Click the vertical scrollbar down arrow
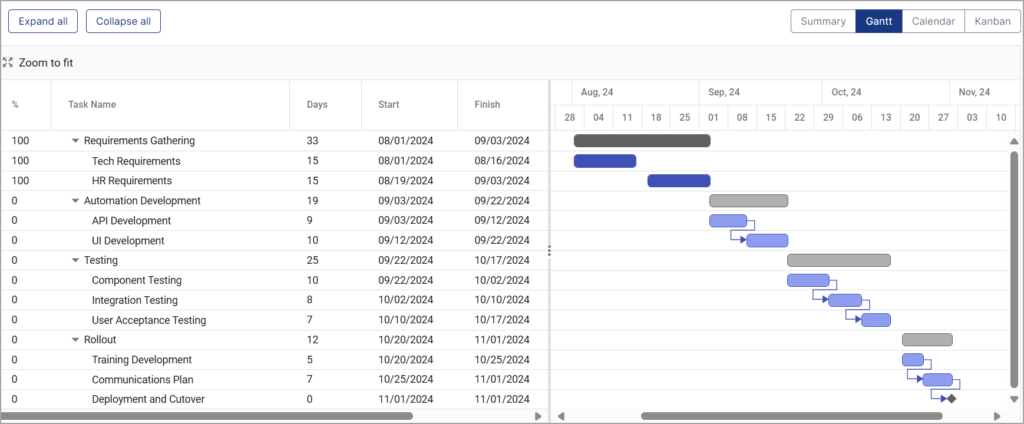1024x424 pixels. pyautogui.click(x=1014, y=399)
